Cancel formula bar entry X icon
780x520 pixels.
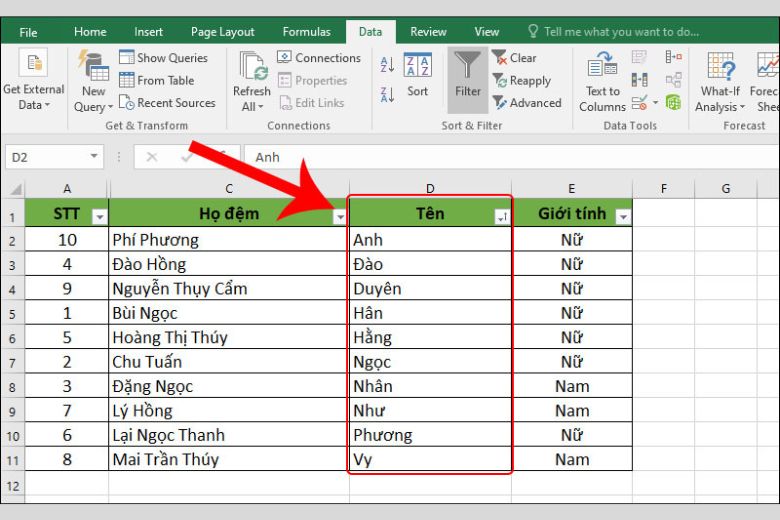point(152,157)
